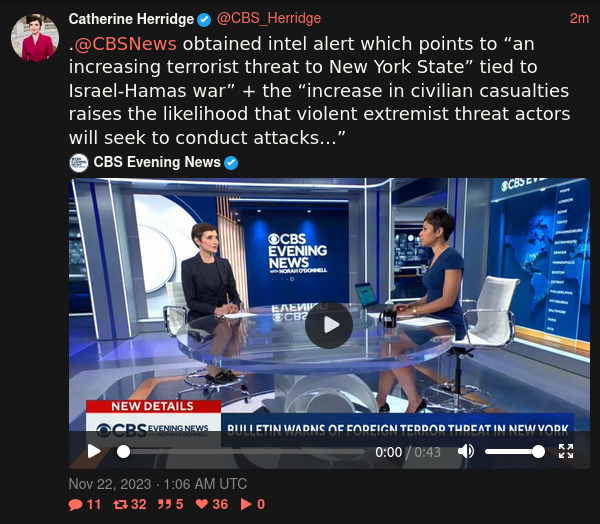Viewport: 600px width, 524px height.
Task: Adjust the volume slider
Action: [x=515, y=452]
